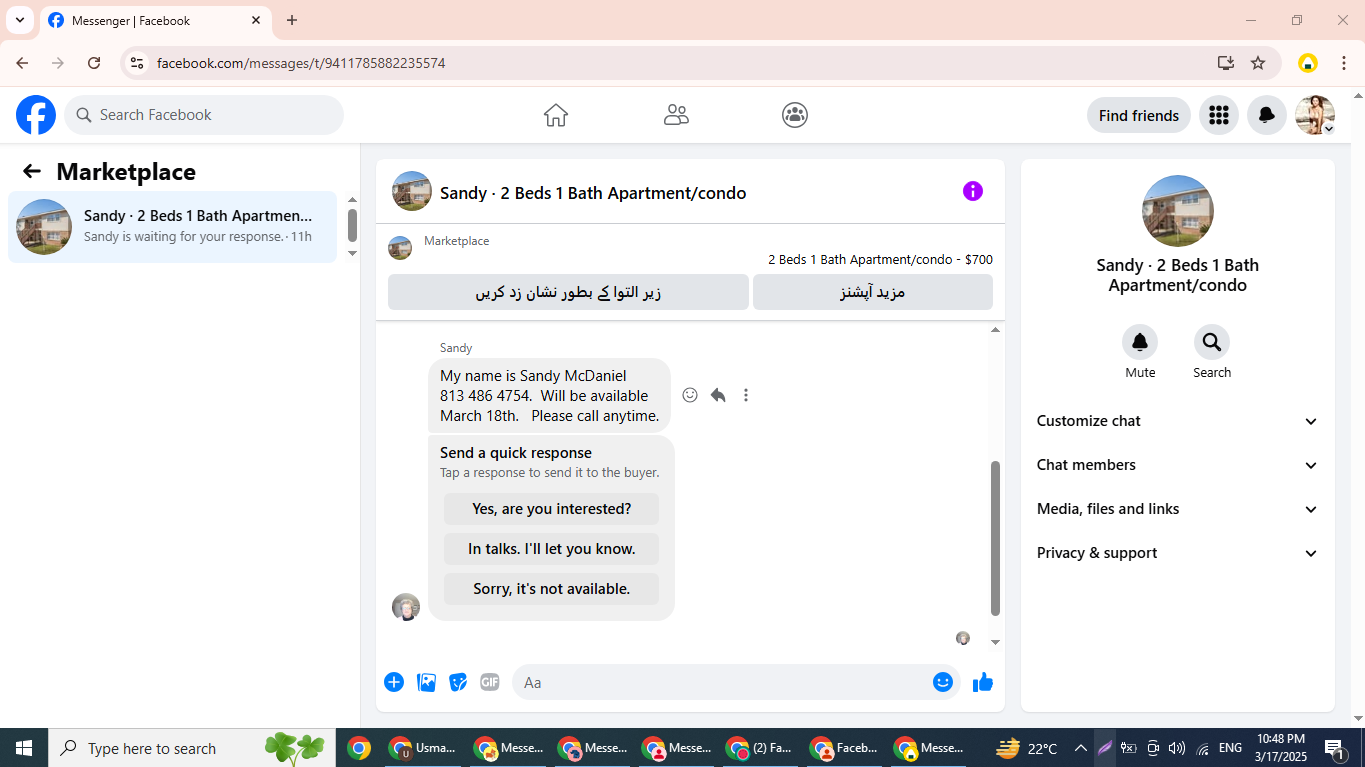
Task: Open Chrome's three-dot menu
Action: pos(1344,63)
